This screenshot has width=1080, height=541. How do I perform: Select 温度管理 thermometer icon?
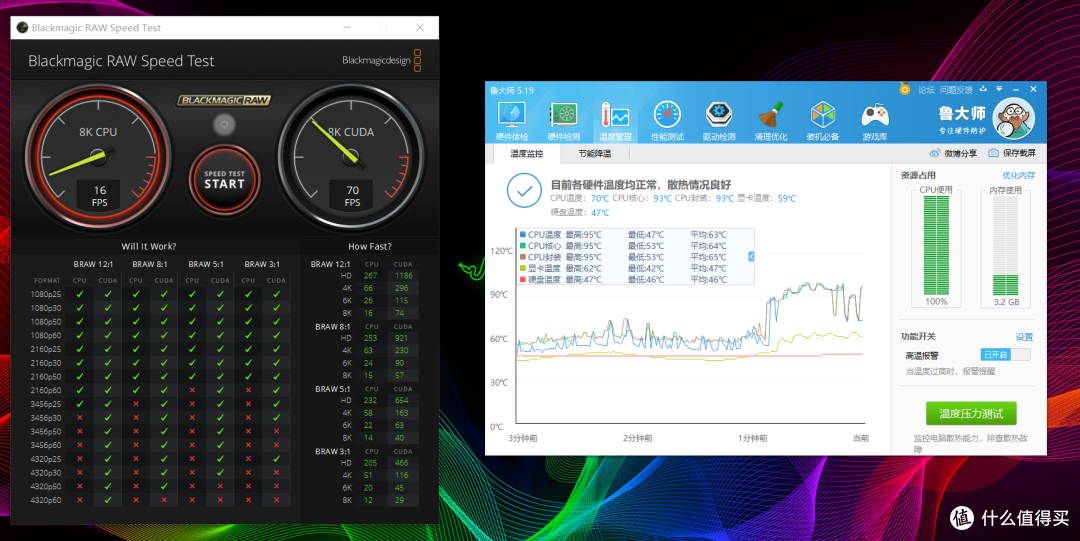(x=614, y=115)
